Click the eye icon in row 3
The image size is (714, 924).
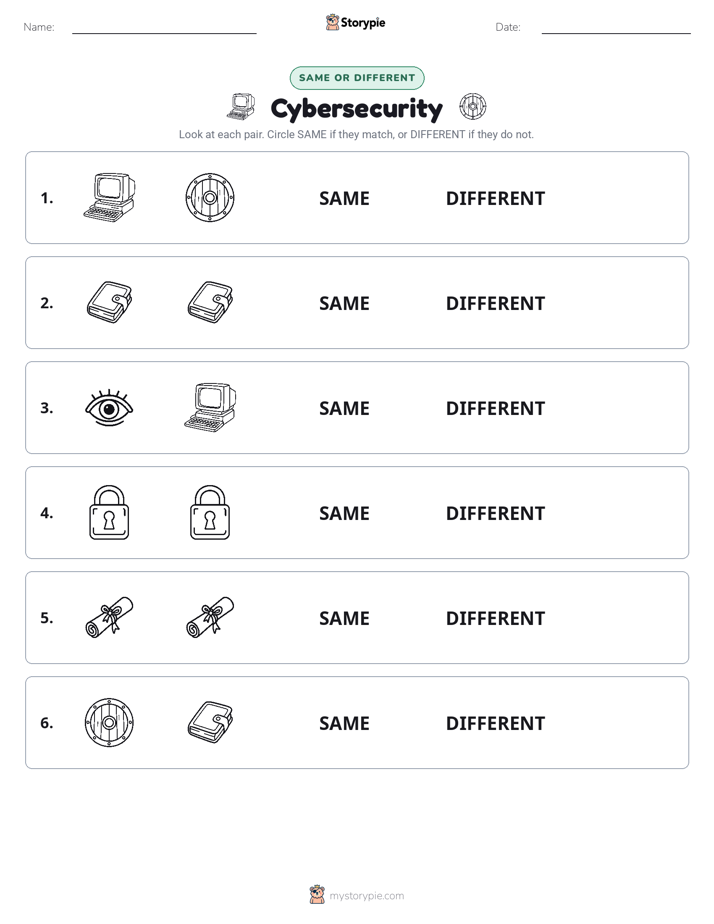[109, 408]
